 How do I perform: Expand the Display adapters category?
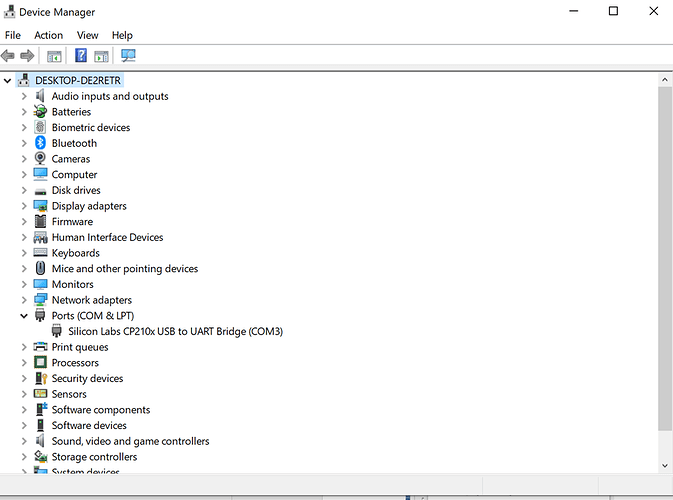(x=24, y=206)
